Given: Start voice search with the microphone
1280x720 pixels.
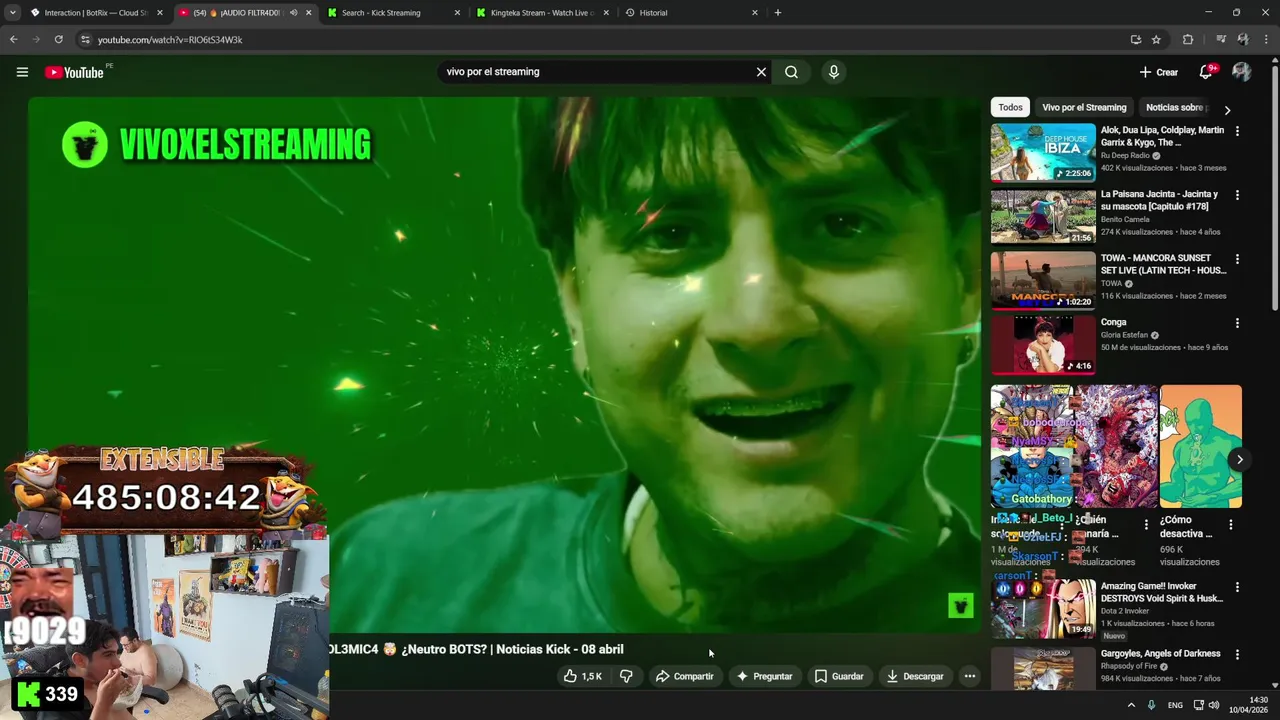Looking at the screenshot, I should coord(833,72).
